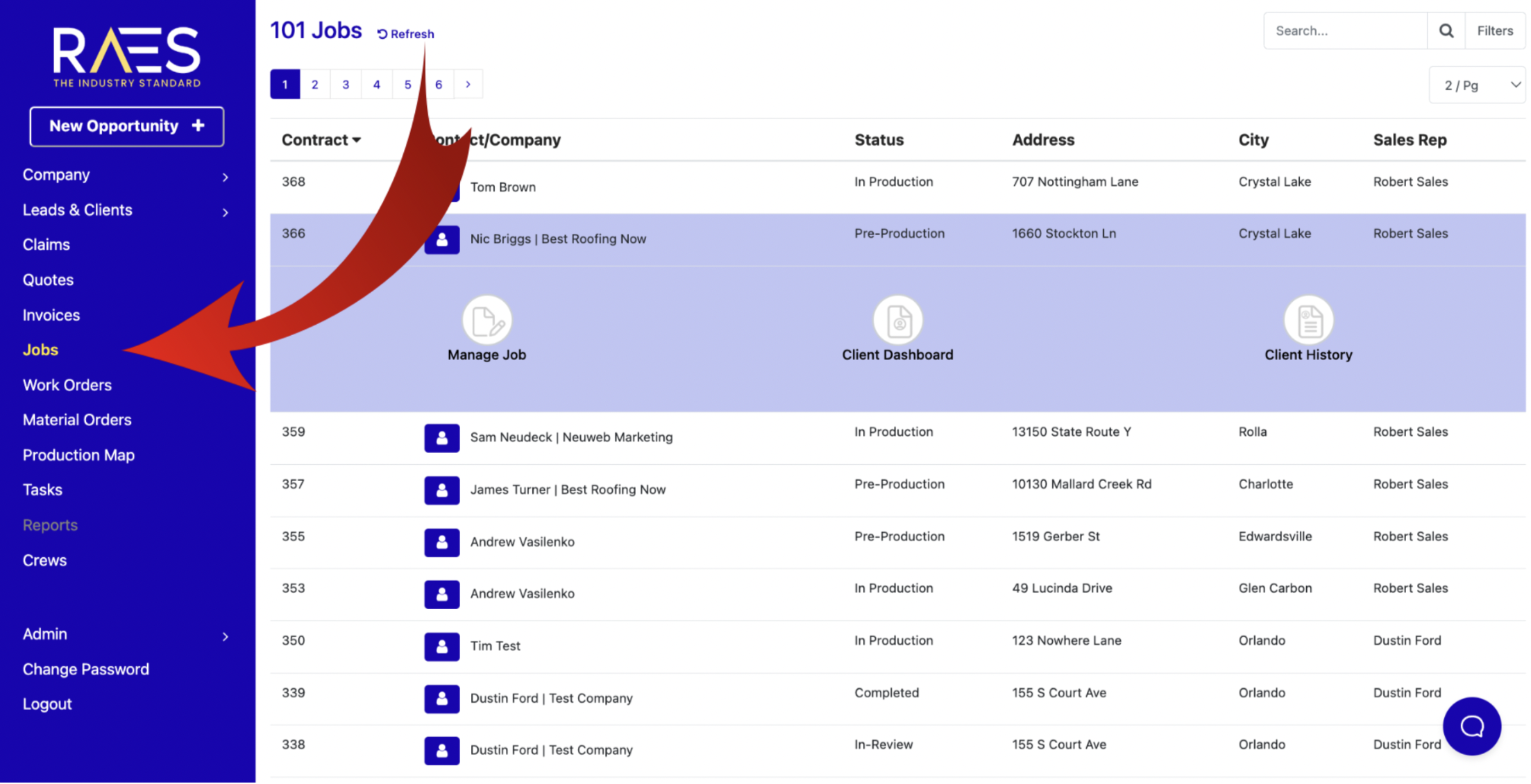Screen dimensions: 1531x784
Task: Open the Client Dashboard icon
Action: point(898,321)
